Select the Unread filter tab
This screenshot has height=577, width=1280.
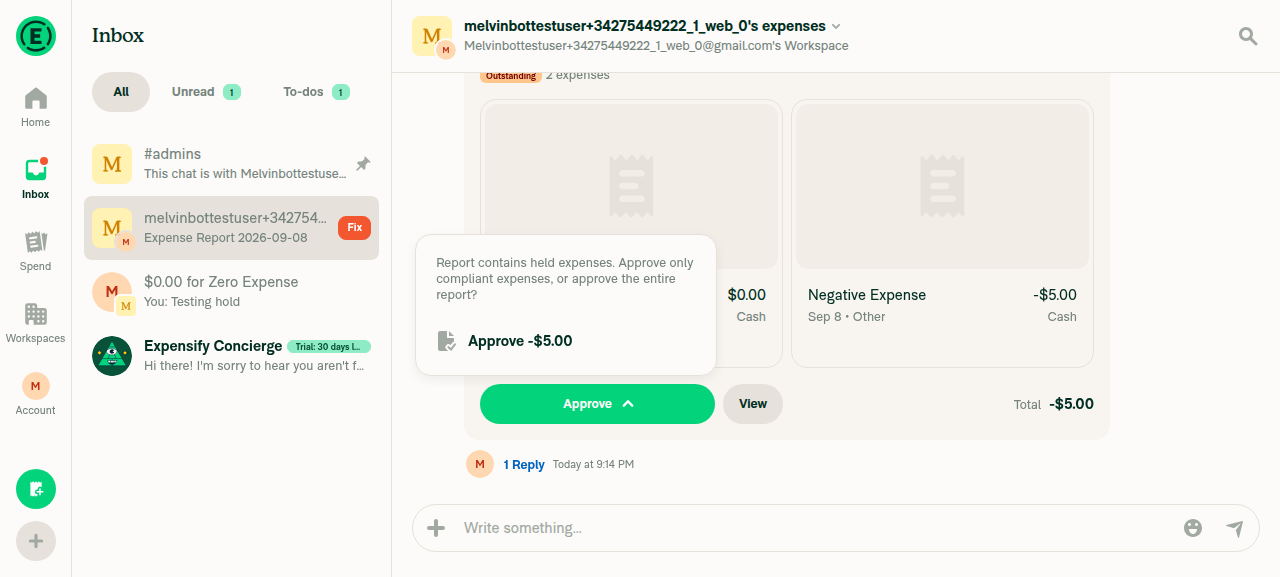(x=205, y=92)
